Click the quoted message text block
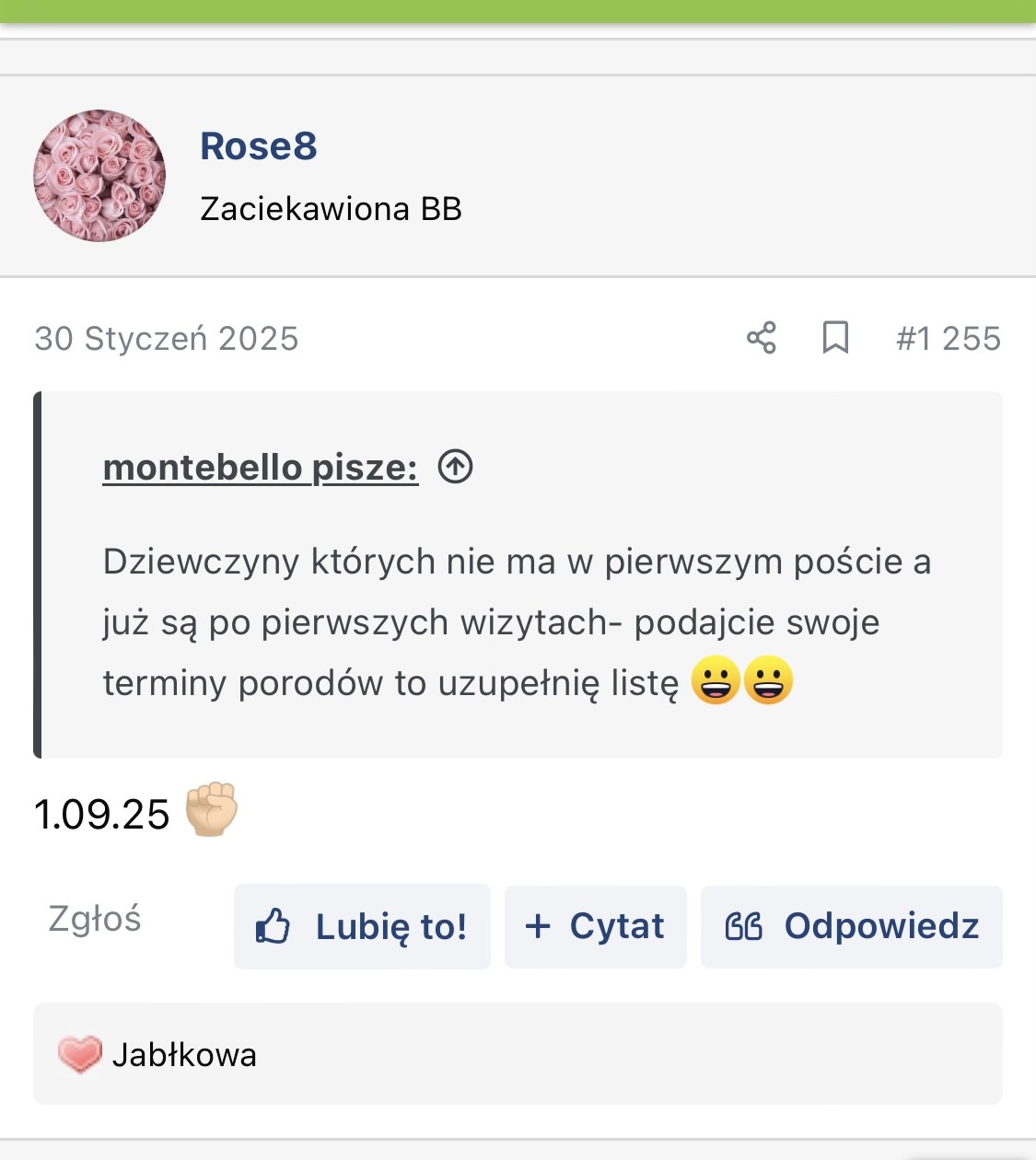This screenshot has height=1160, width=1036. point(516,622)
